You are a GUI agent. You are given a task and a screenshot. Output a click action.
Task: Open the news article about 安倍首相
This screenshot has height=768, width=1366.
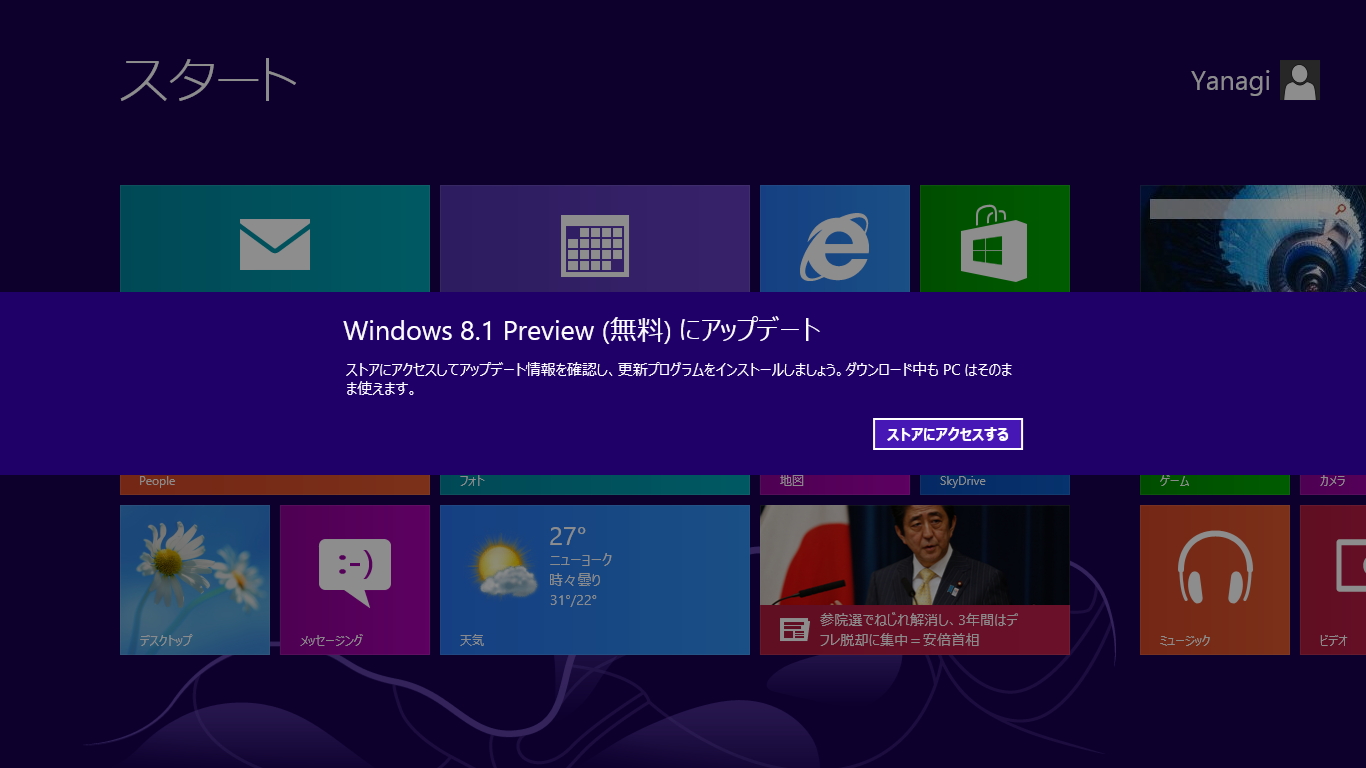(x=914, y=580)
